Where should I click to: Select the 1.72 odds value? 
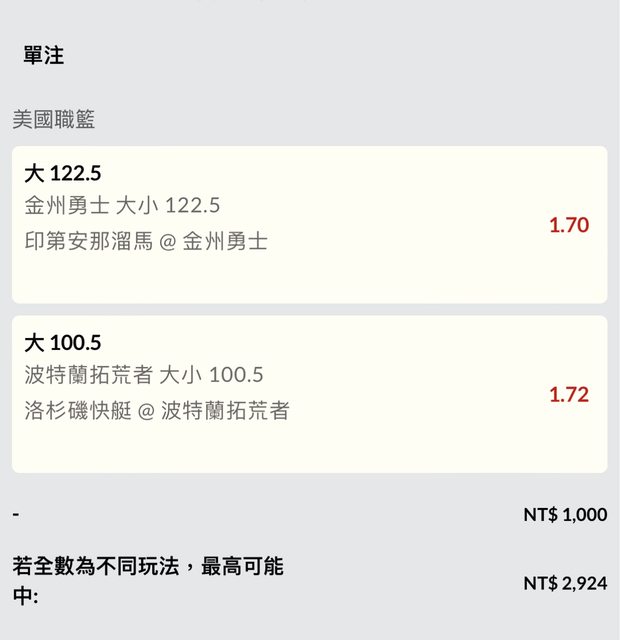pos(568,394)
